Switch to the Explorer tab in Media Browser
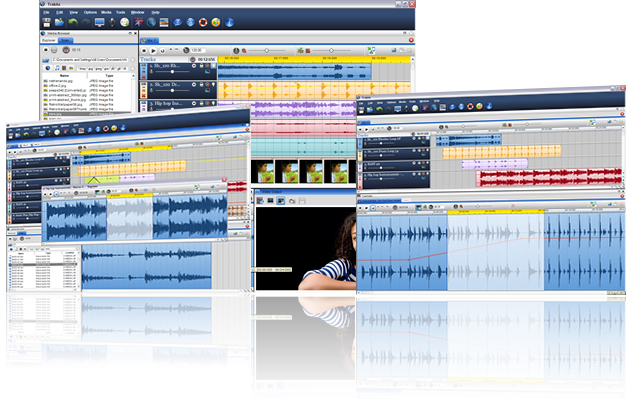631x399 pixels. (x=49, y=40)
